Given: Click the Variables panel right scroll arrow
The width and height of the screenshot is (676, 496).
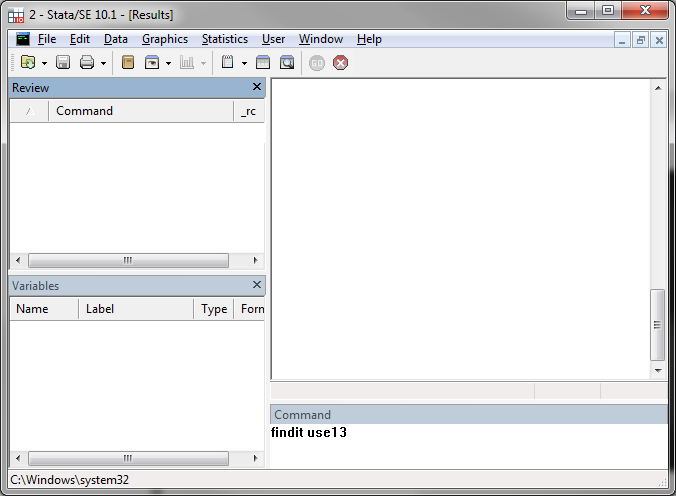Looking at the screenshot, I should (255, 458).
